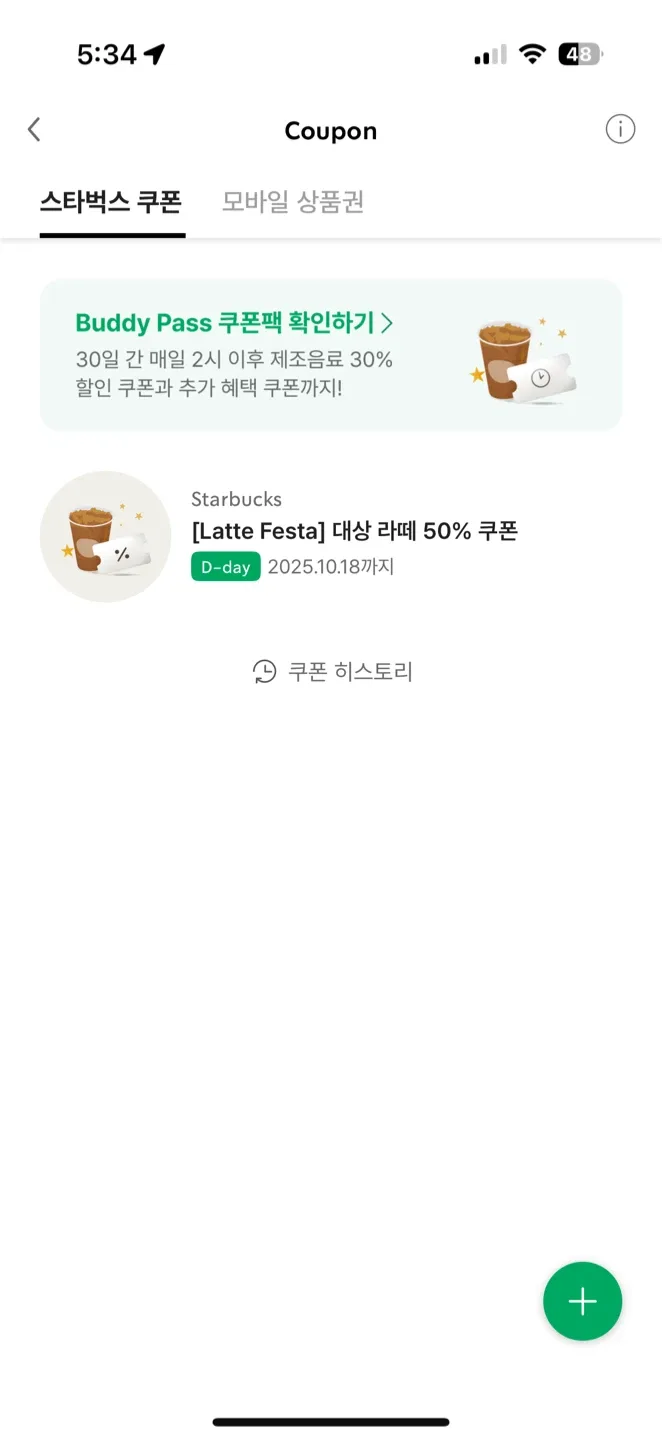Tap the Buddy Pass banner description text

click(x=234, y=372)
